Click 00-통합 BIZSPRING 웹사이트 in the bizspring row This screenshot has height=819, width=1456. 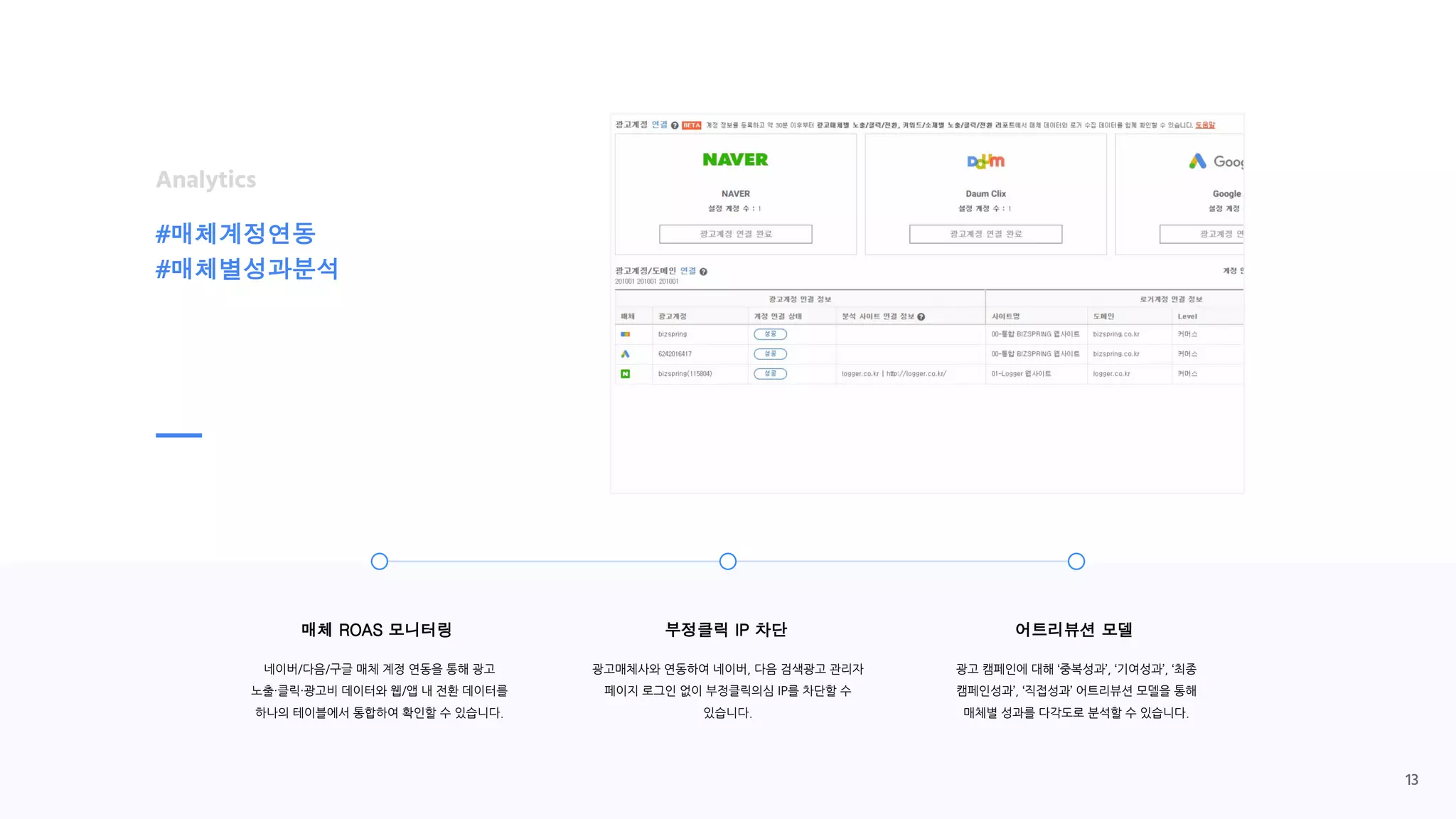pos(1035,334)
